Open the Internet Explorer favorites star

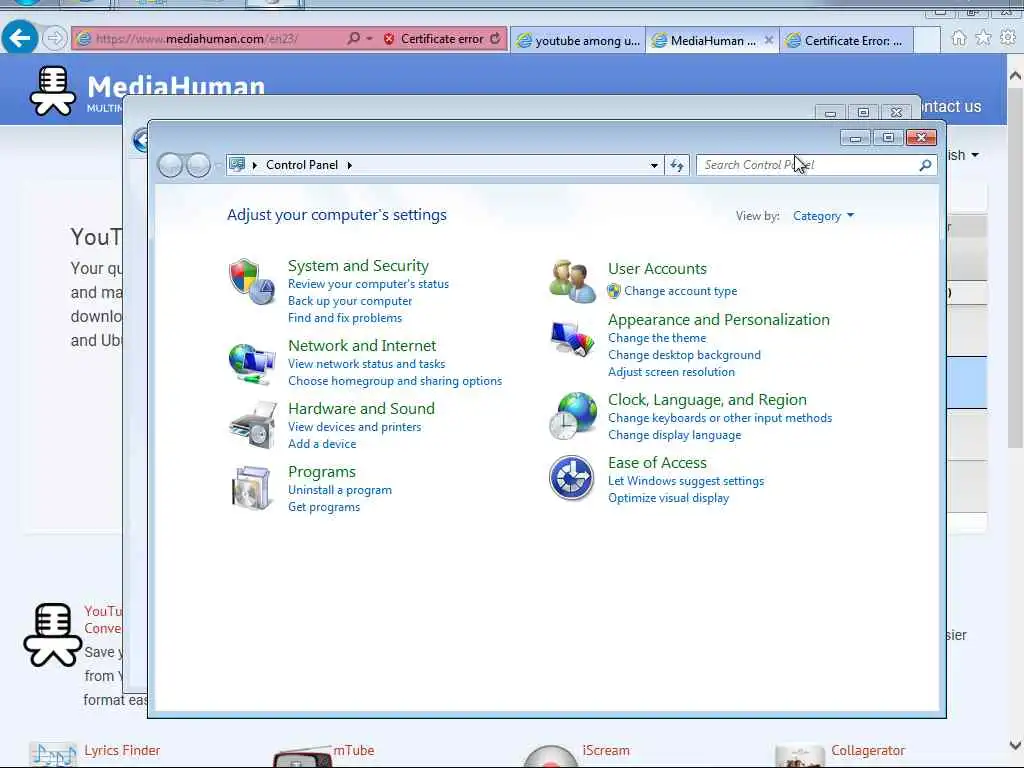tap(983, 39)
